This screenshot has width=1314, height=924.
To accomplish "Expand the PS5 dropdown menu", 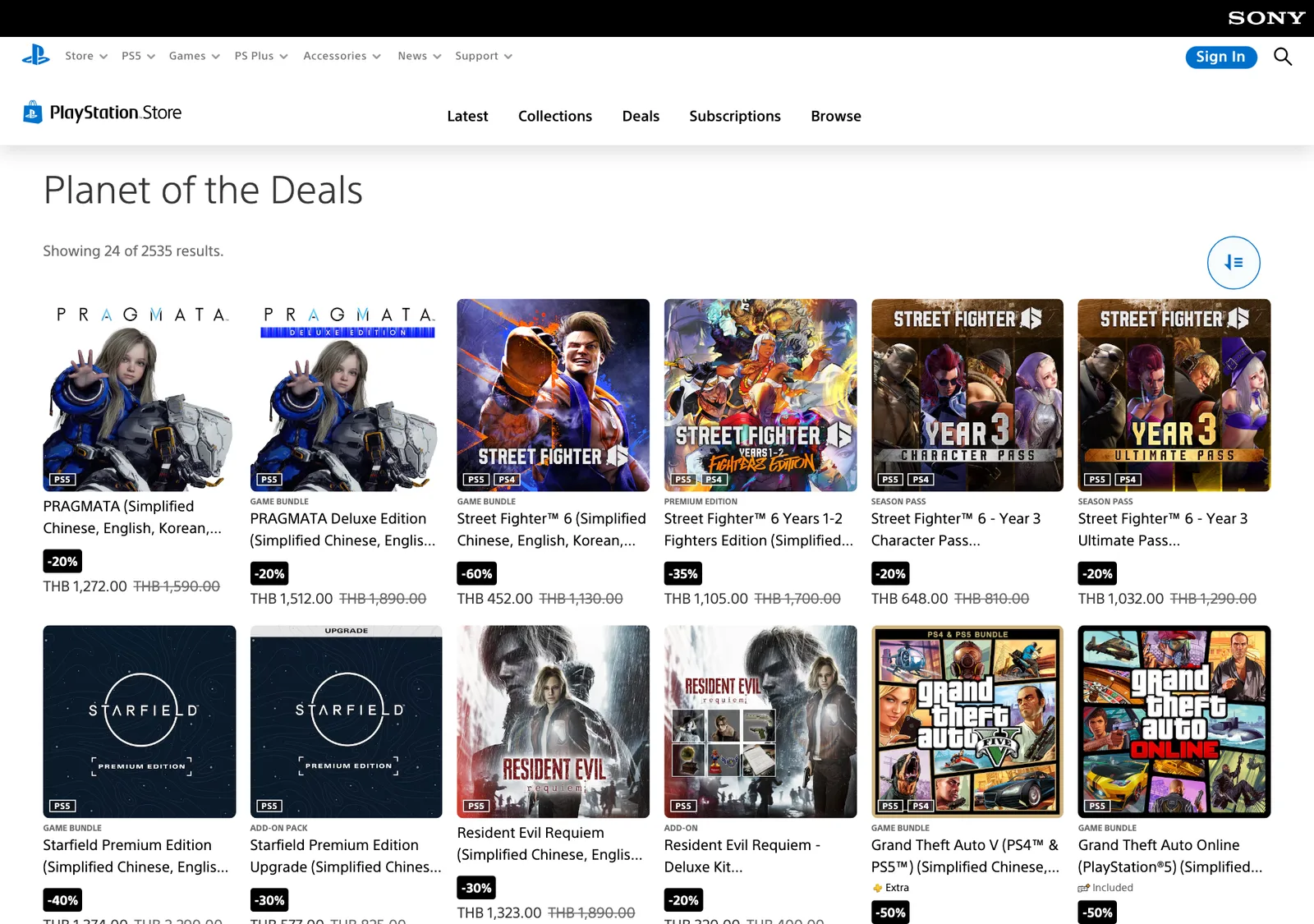I will click(138, 56).
